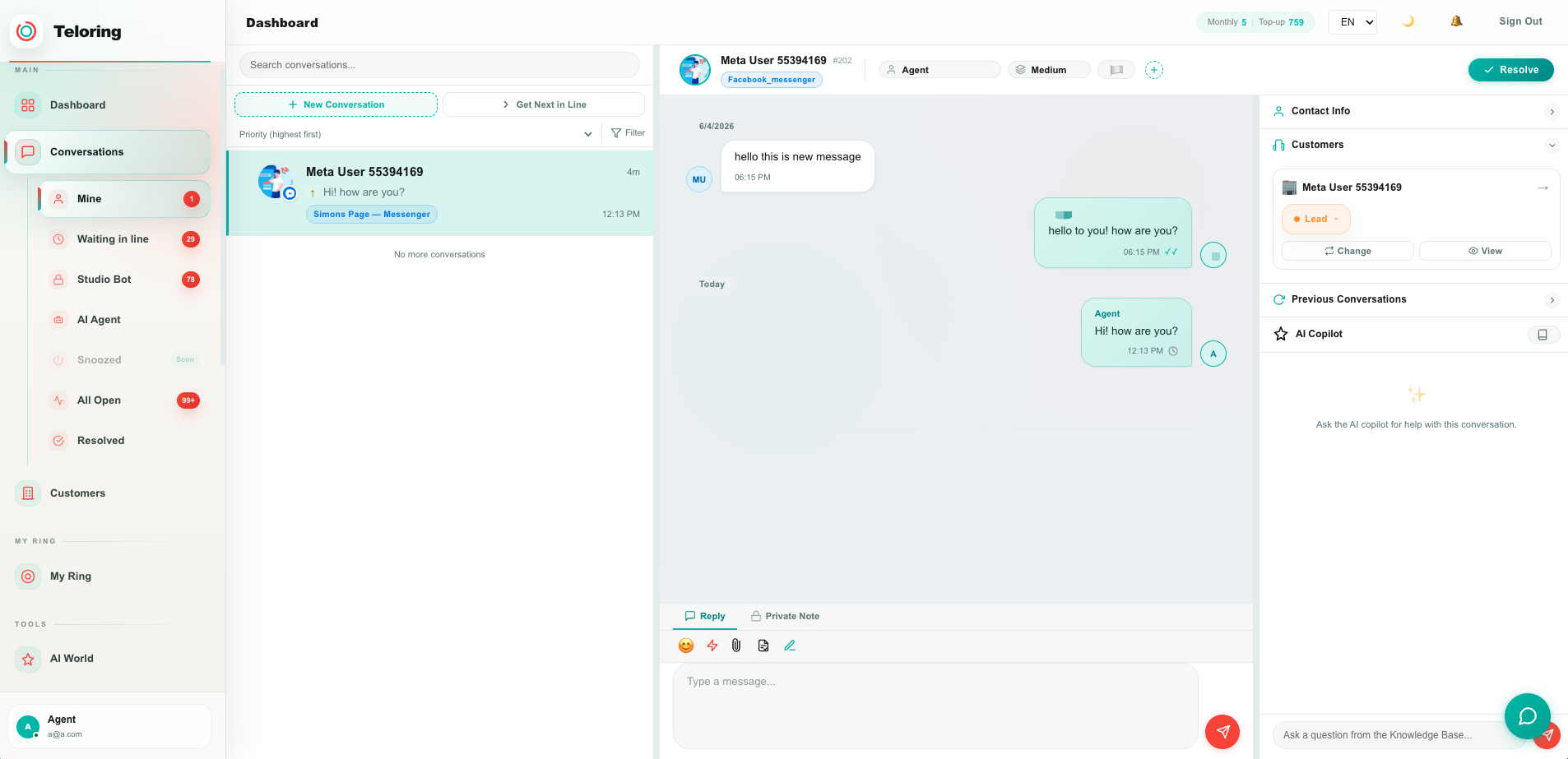Open the floating chat widget
Image resolution: width=1568 pixels, height=759 pixels.
[1528, 716]
